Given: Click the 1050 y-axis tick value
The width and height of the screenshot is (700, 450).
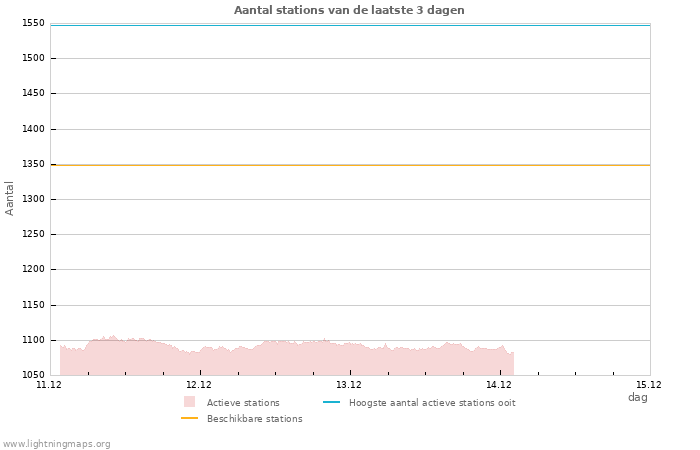Looking at the screenshot, I should tap(33, 375).
